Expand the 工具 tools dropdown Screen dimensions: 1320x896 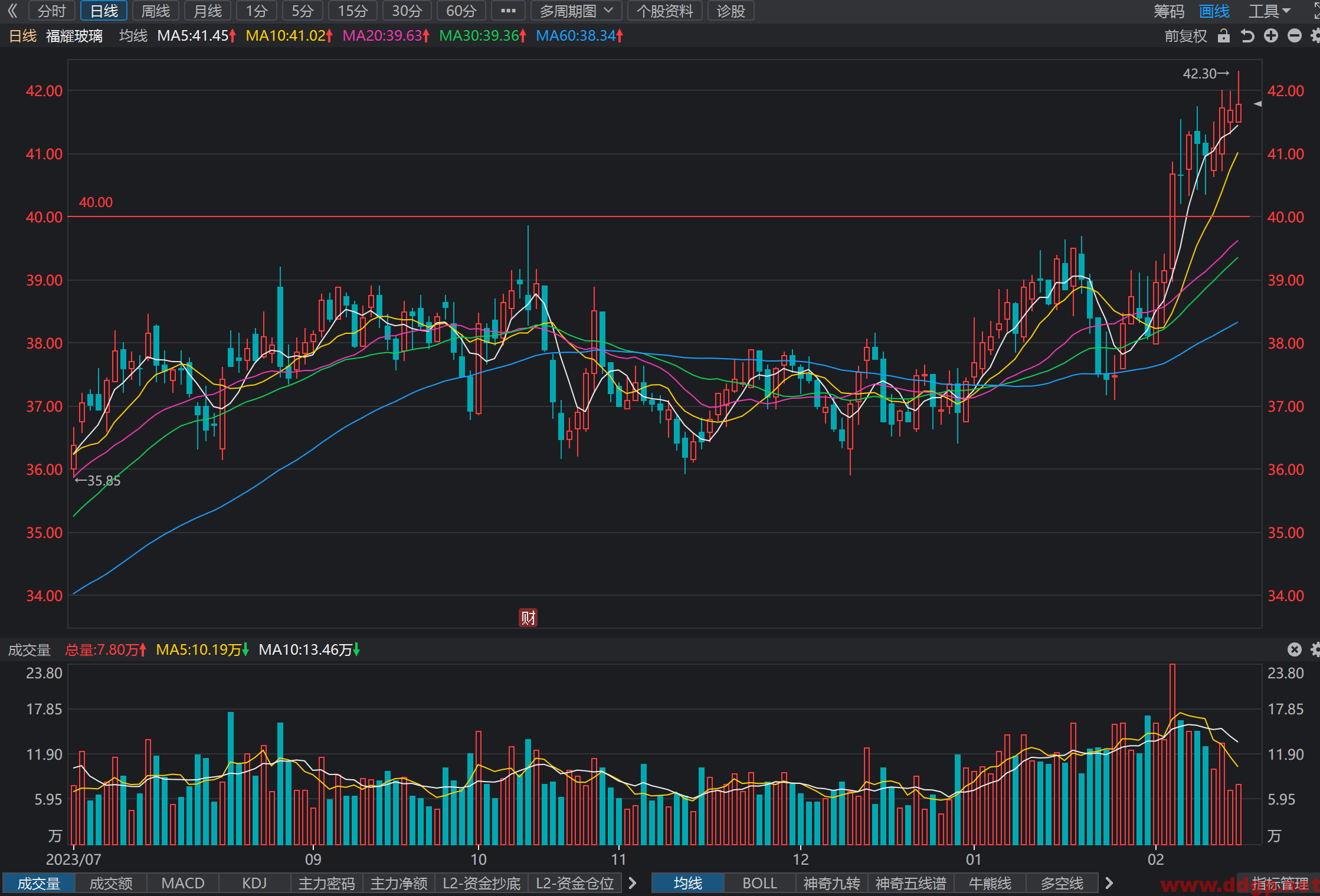[x=1269, y=11]
